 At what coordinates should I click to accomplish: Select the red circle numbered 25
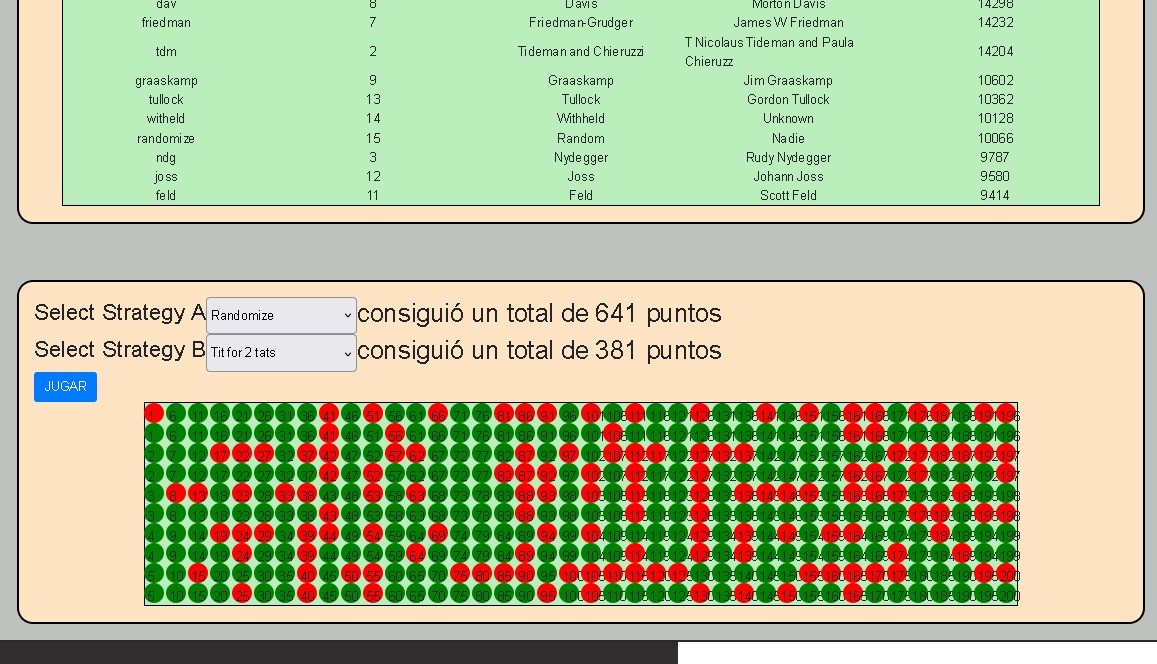[x=241, y=594]
